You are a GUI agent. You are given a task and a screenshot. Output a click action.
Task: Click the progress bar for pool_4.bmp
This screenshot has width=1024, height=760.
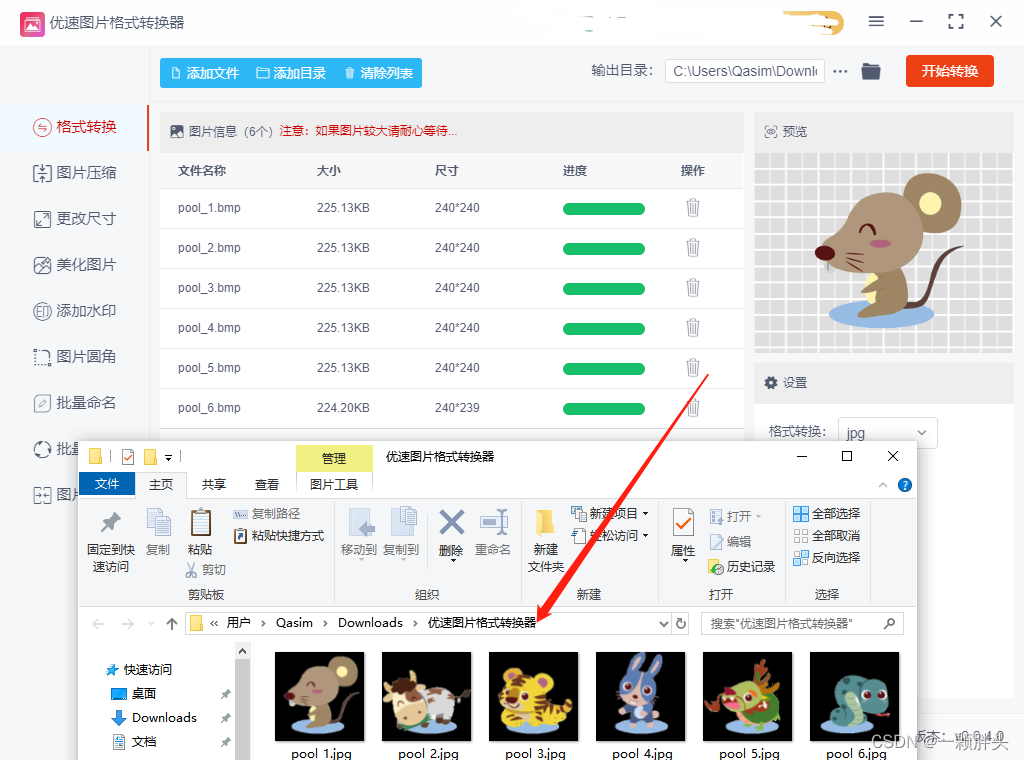603,328
